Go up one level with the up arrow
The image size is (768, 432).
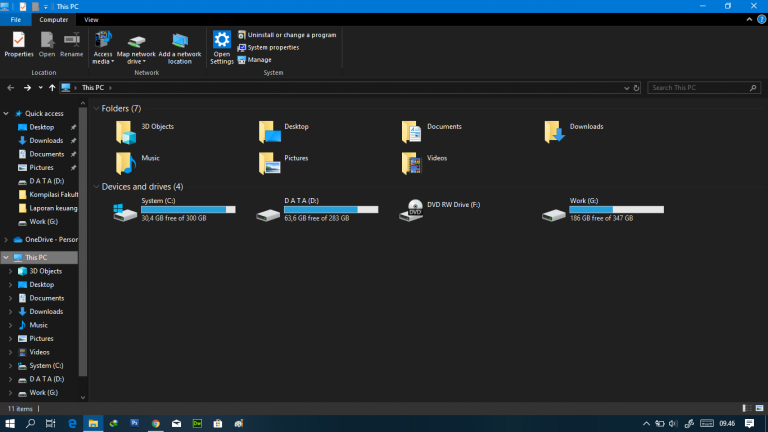coord(52,88)
